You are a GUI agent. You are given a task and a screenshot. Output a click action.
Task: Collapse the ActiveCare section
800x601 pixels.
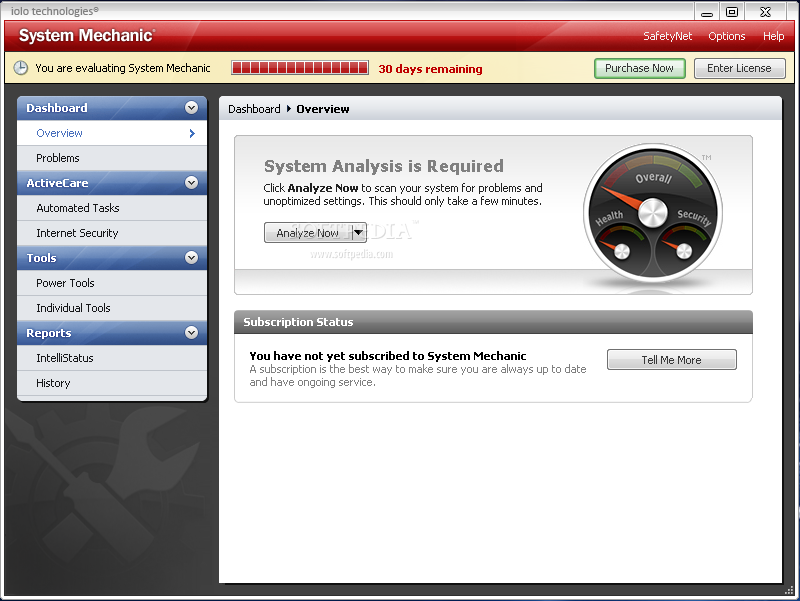point(191,183)
